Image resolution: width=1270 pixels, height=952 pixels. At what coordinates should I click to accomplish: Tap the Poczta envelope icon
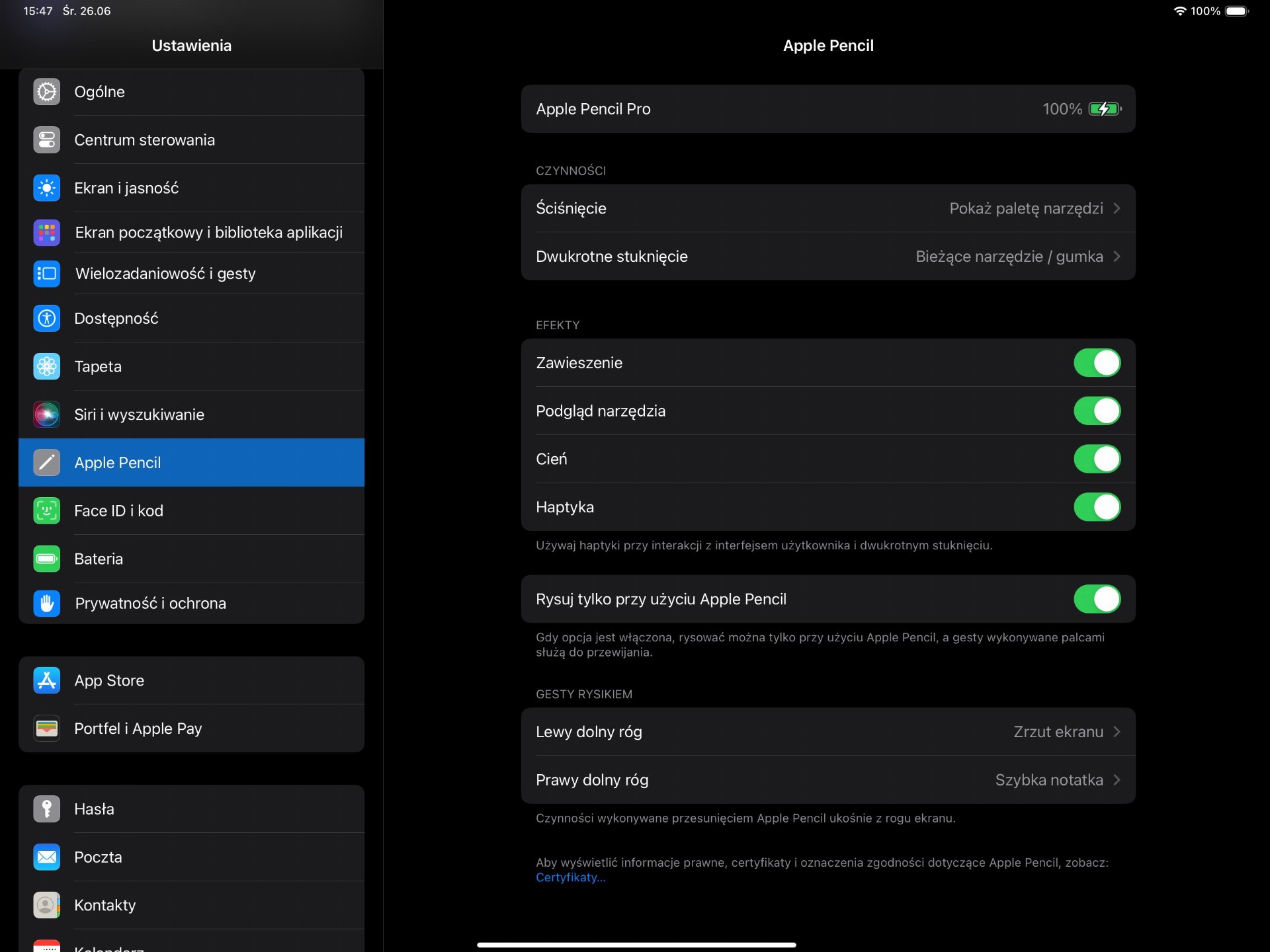[46, 857]
